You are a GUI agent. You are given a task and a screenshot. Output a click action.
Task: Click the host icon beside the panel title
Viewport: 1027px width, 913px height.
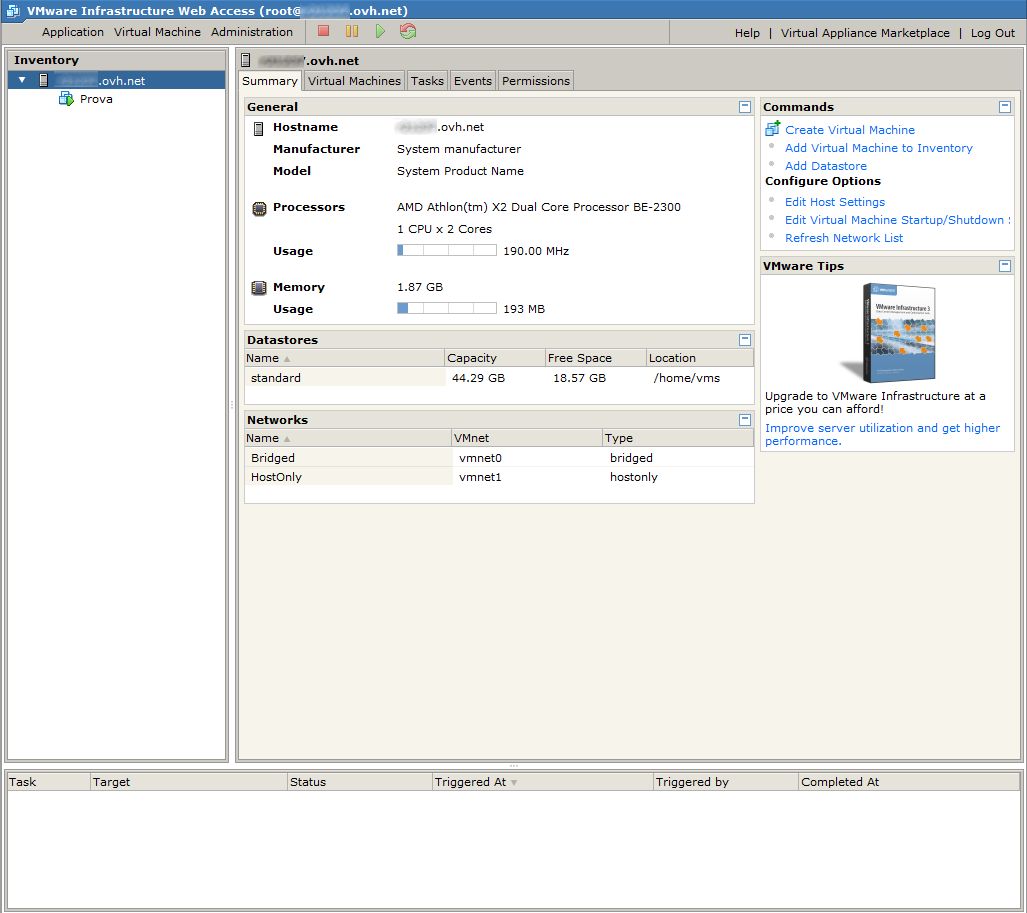[x=246, y=60]
